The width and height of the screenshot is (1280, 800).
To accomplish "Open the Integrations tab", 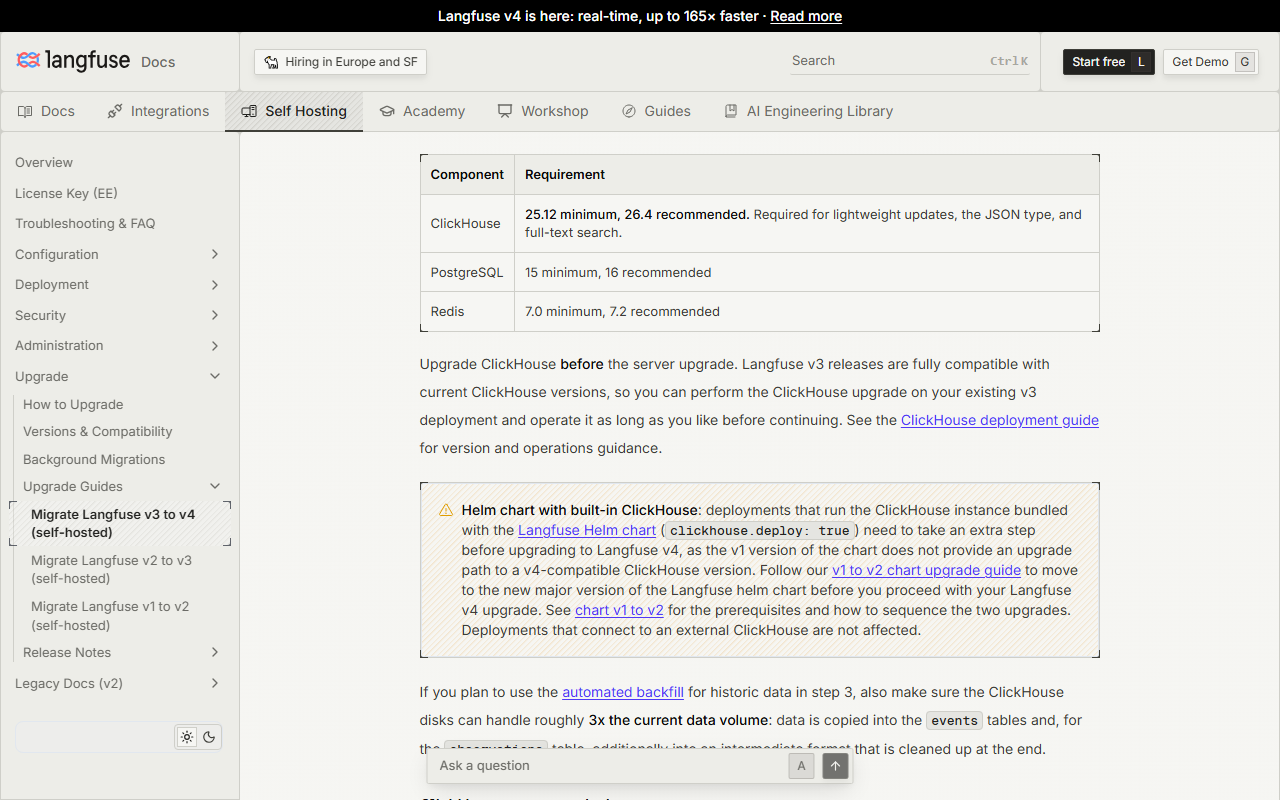I will point(158,111).
